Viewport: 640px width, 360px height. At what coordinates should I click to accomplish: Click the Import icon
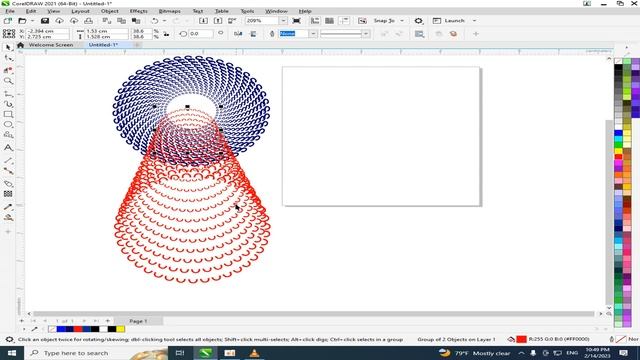coord(203,21)
